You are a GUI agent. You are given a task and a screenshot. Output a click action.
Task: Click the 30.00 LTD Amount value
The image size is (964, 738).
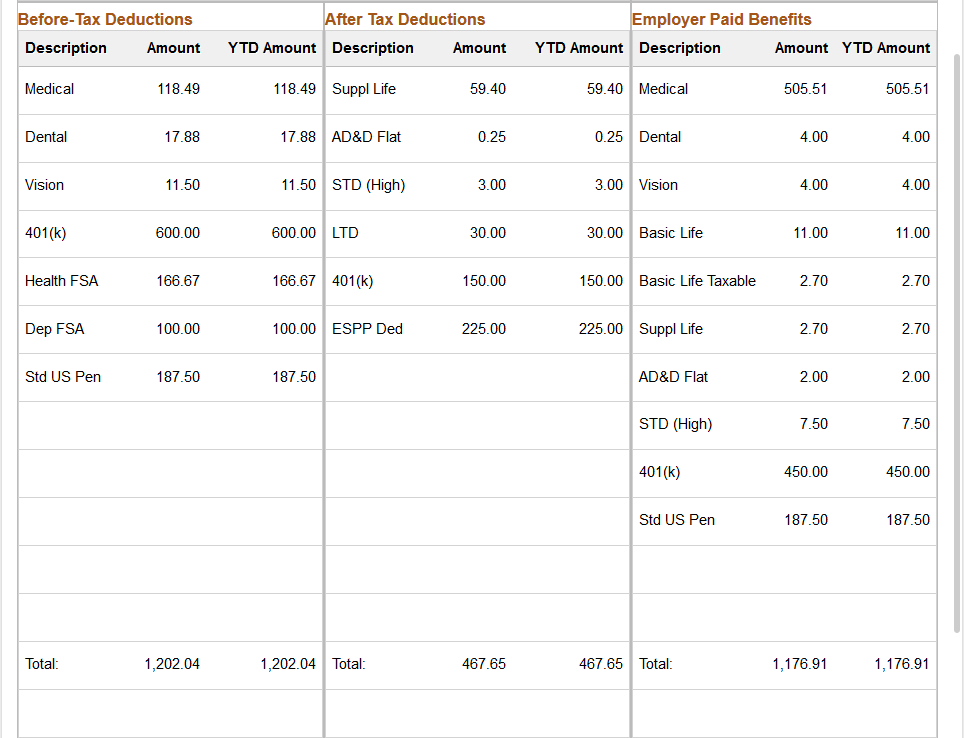coord(488,233)
